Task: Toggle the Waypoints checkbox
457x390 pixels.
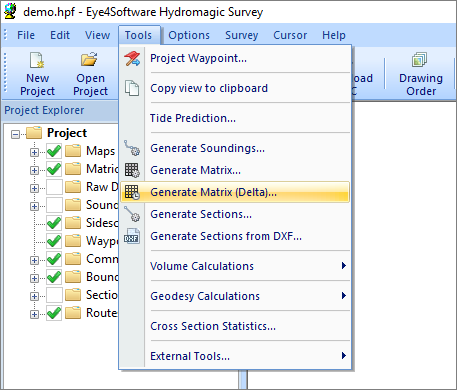Action: (54, 241)
